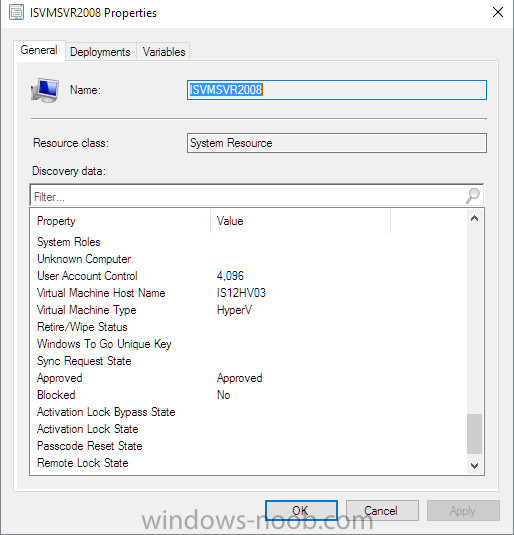The width and height of the screenshot is (514, 535).
Task: Click the scroll down arrow in discovery list
Action: pos(474,465)
